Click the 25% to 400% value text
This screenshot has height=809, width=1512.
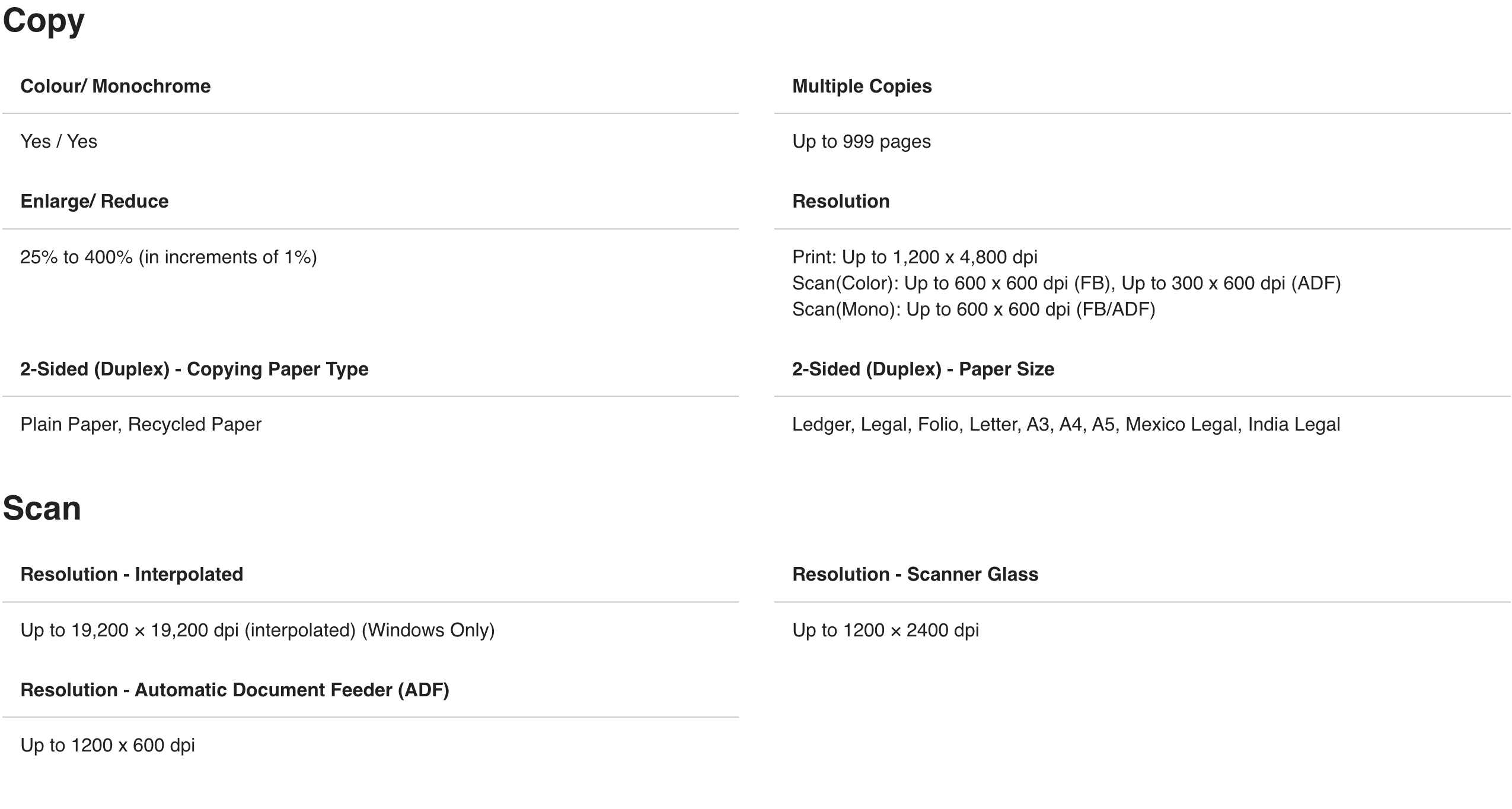tap(168, 257)
